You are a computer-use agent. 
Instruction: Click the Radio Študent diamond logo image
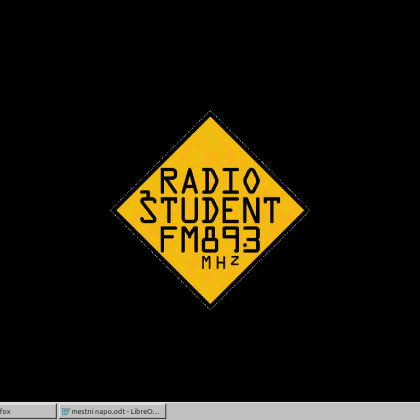click(210, 210)
